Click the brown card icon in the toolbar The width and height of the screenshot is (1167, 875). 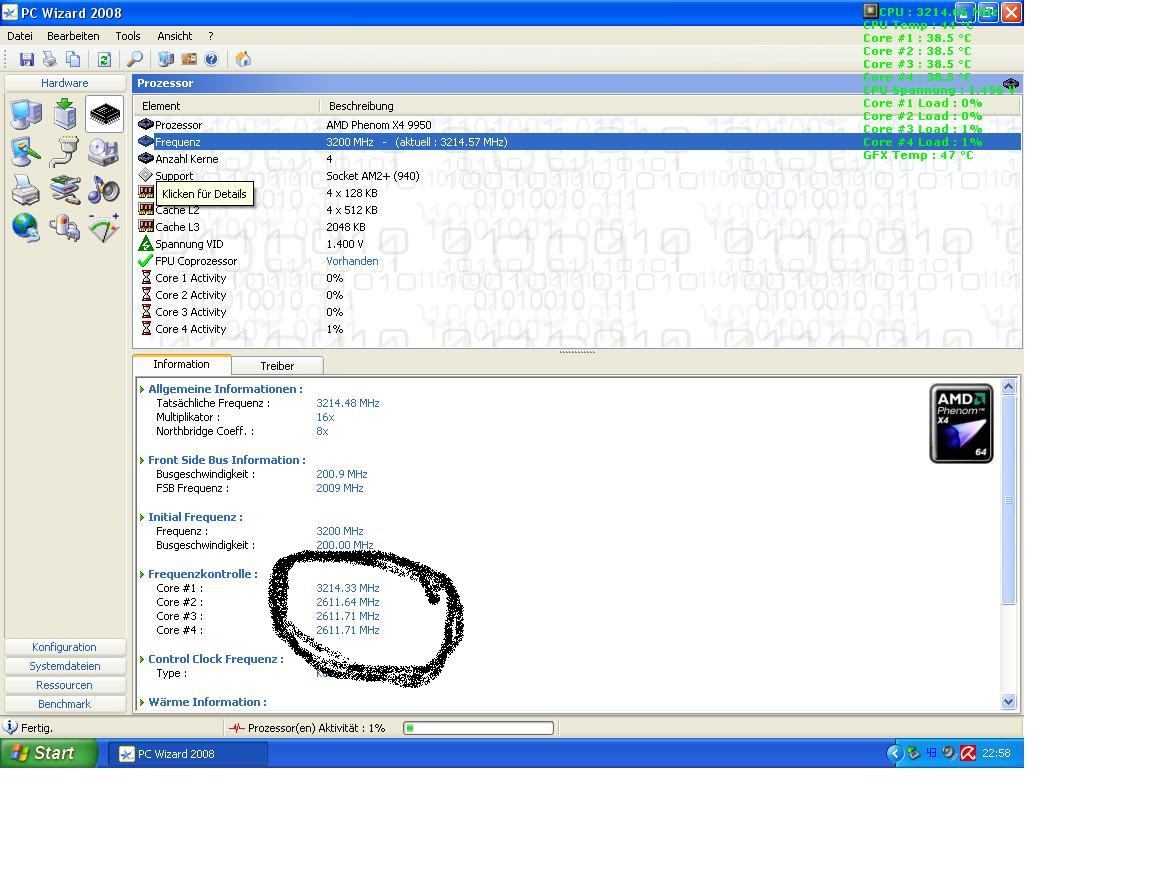(x=189, y=60)
